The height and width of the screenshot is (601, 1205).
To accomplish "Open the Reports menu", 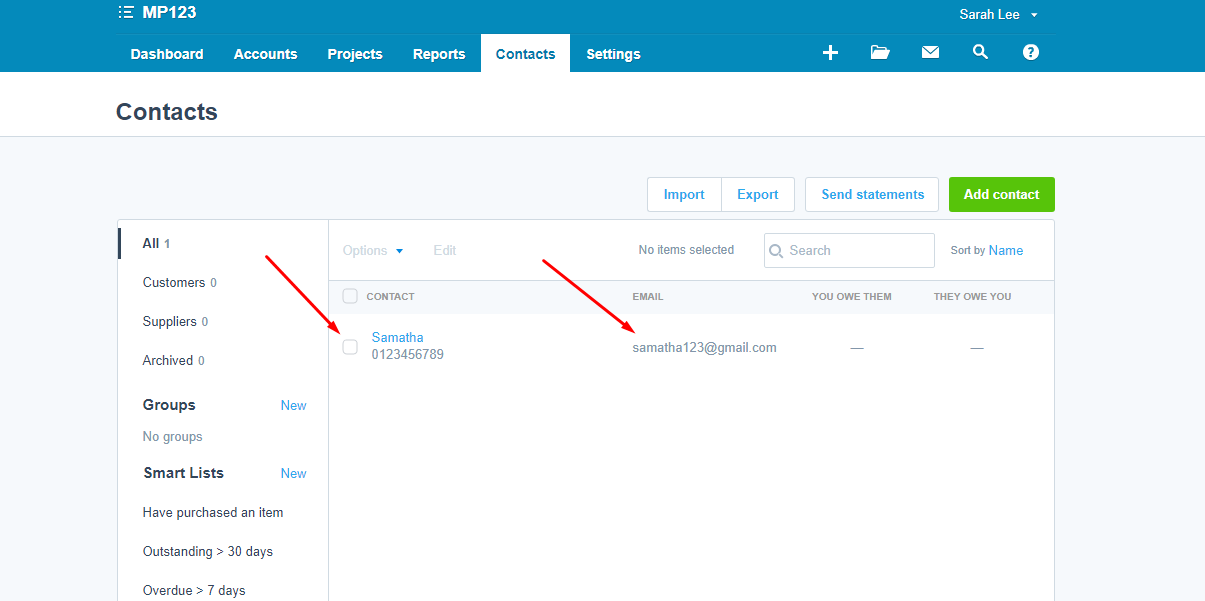I will point(439,54).
